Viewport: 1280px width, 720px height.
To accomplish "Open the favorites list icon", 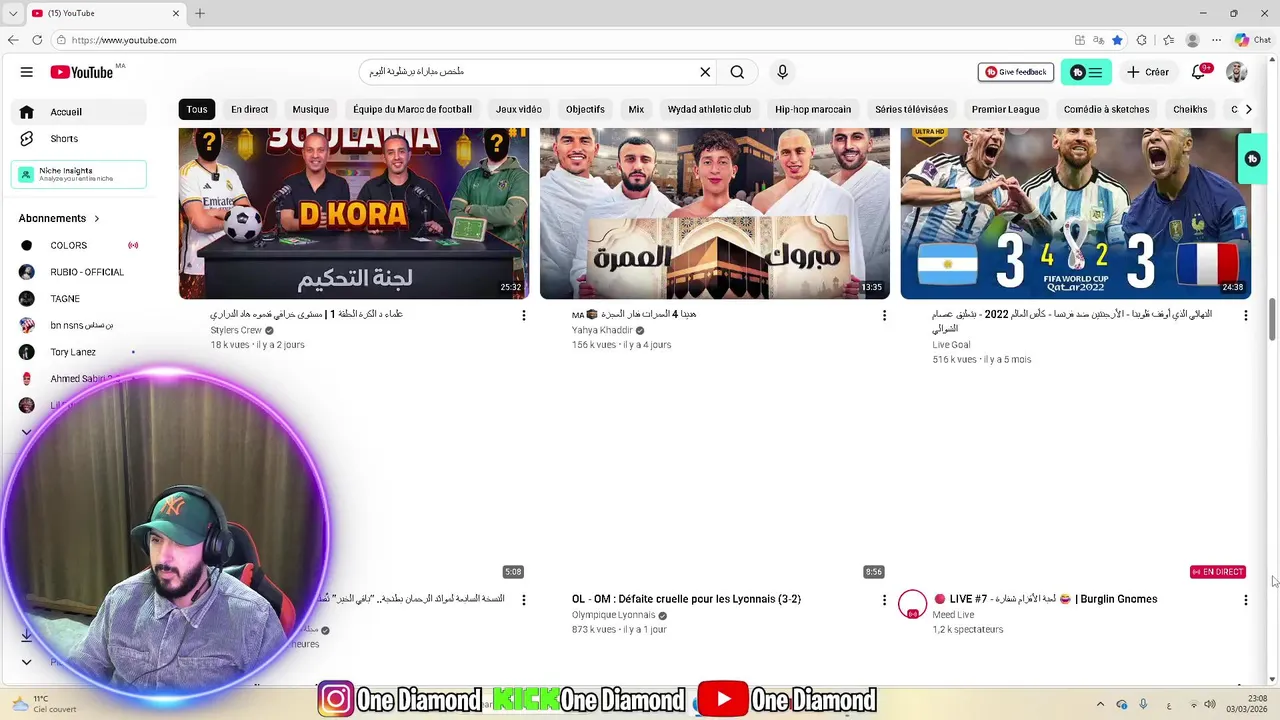I will tap(1168, 40).
